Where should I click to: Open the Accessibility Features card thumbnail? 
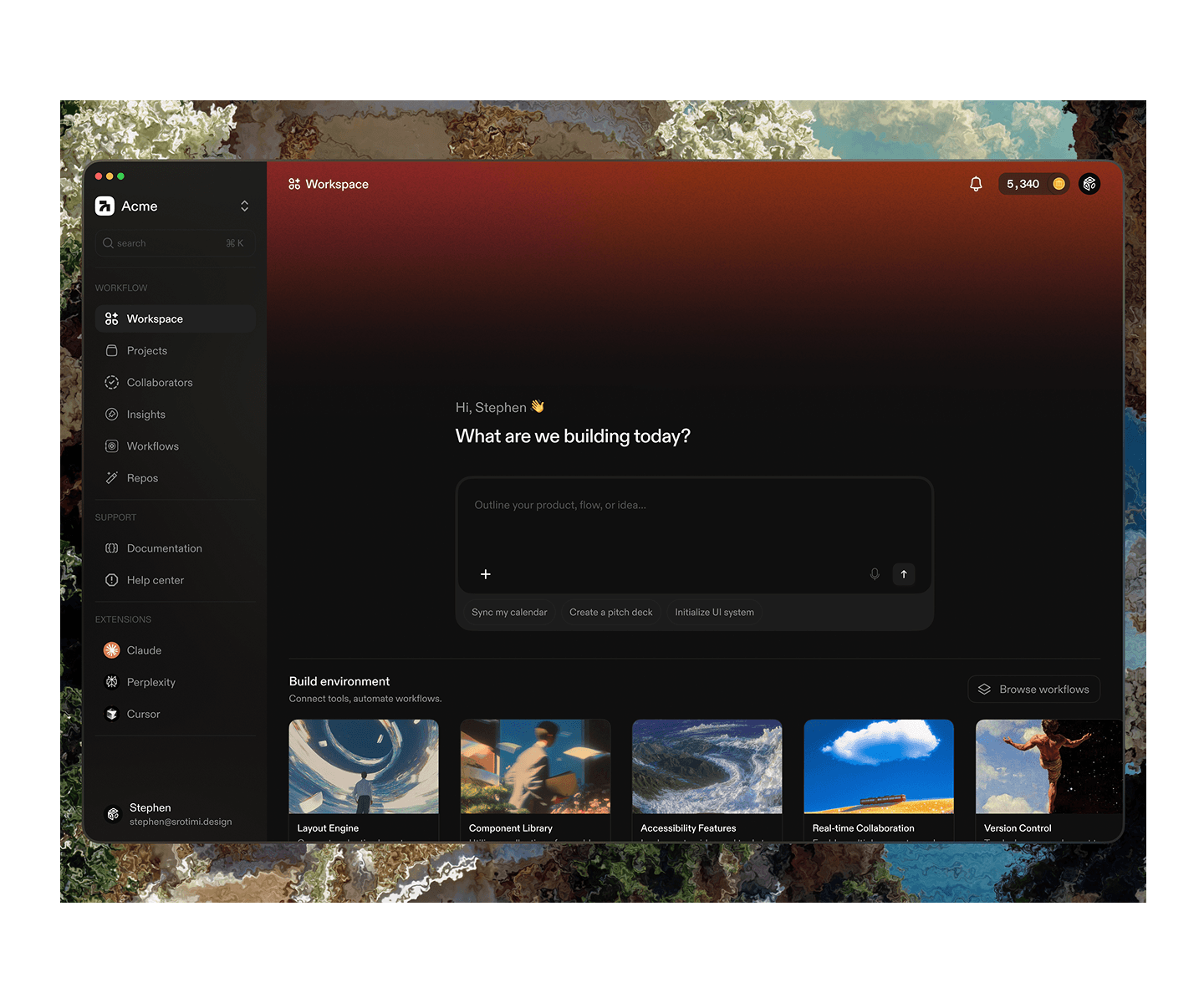click(707, 766)
